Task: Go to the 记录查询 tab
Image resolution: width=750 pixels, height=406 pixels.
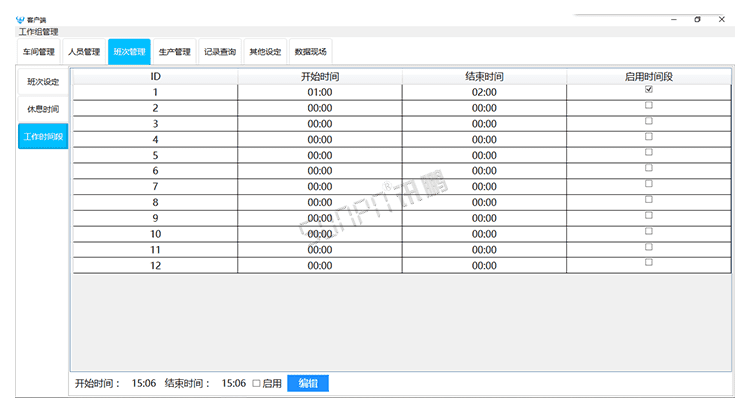Action: tap(219, 52)
